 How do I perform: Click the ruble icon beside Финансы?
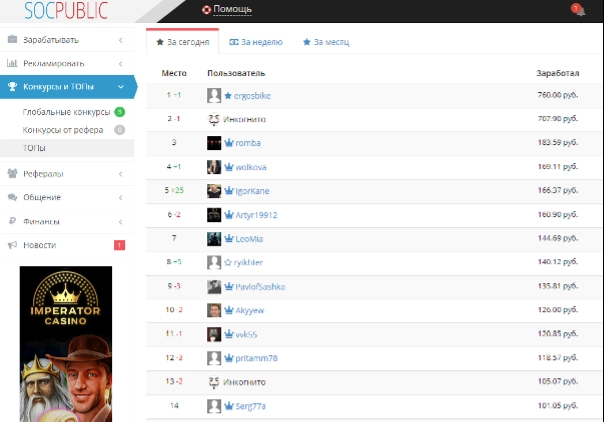click(12, 221)
